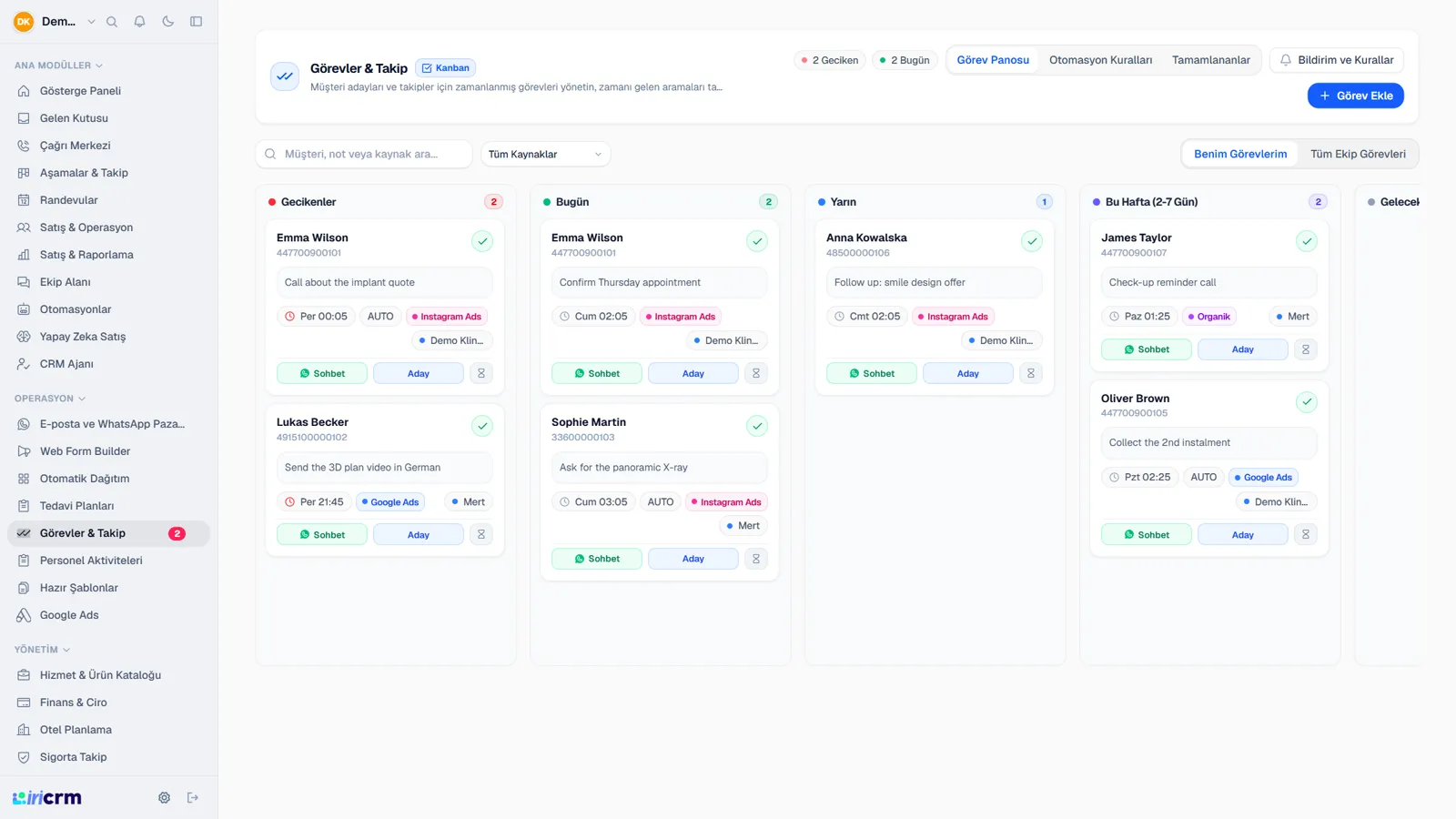Open Sigorta Takip page
The width and height of the screenshot is (1456, 819).
(108, 757)
